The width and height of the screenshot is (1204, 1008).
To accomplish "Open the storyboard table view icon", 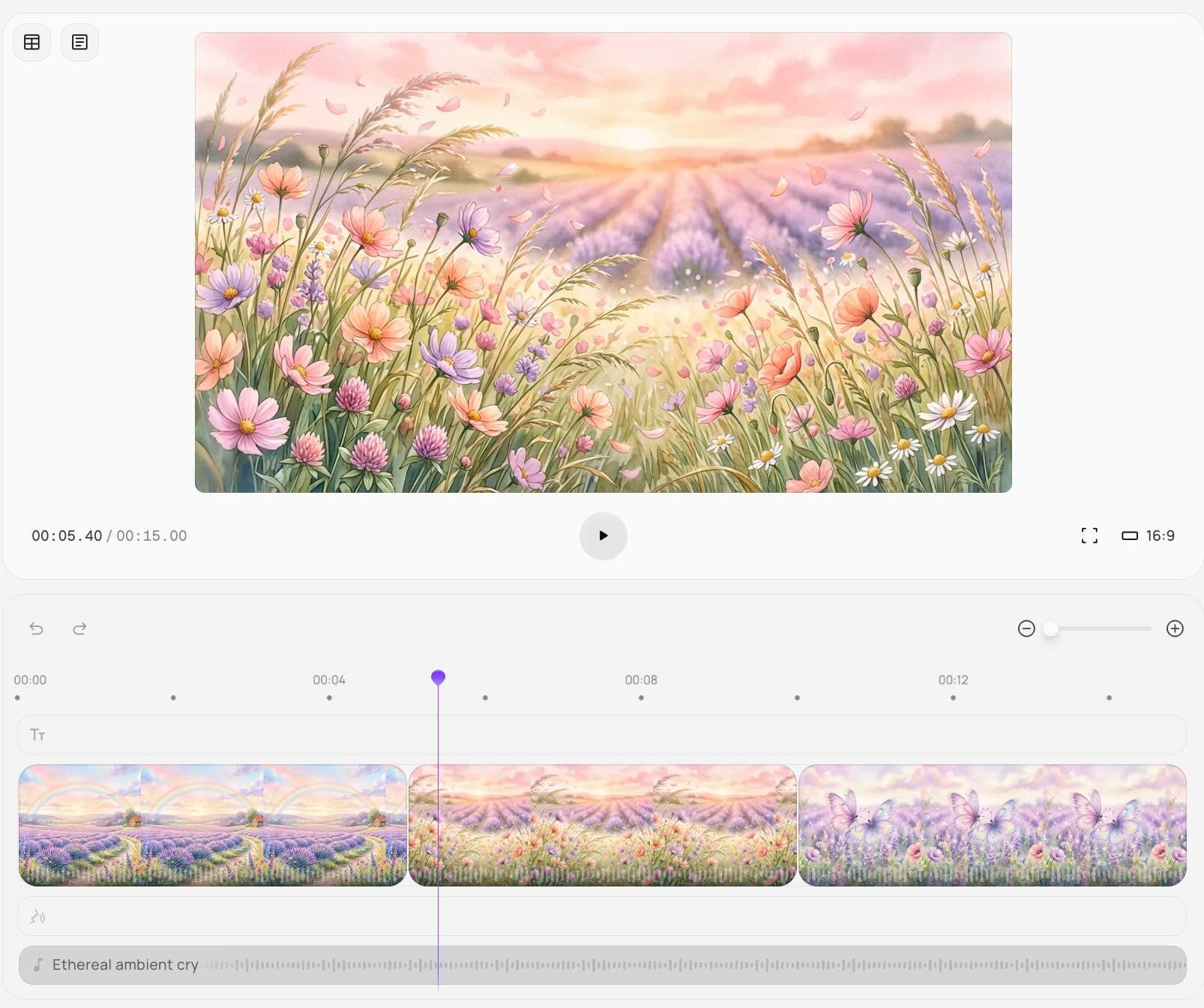I will (x=32, y=42).
